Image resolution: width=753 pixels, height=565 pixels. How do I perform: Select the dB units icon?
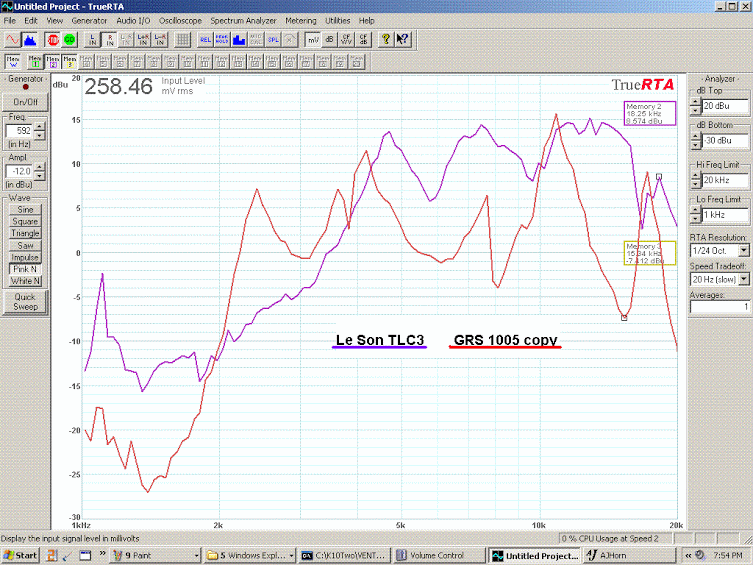coord(329,39)
